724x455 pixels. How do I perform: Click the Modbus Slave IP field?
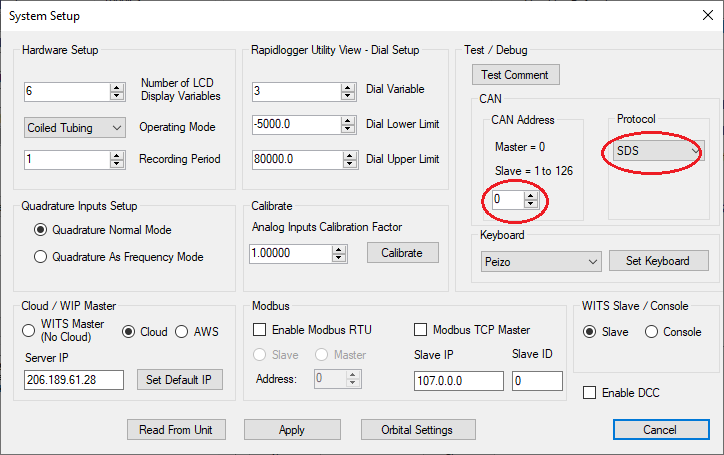tap(459, 381)
